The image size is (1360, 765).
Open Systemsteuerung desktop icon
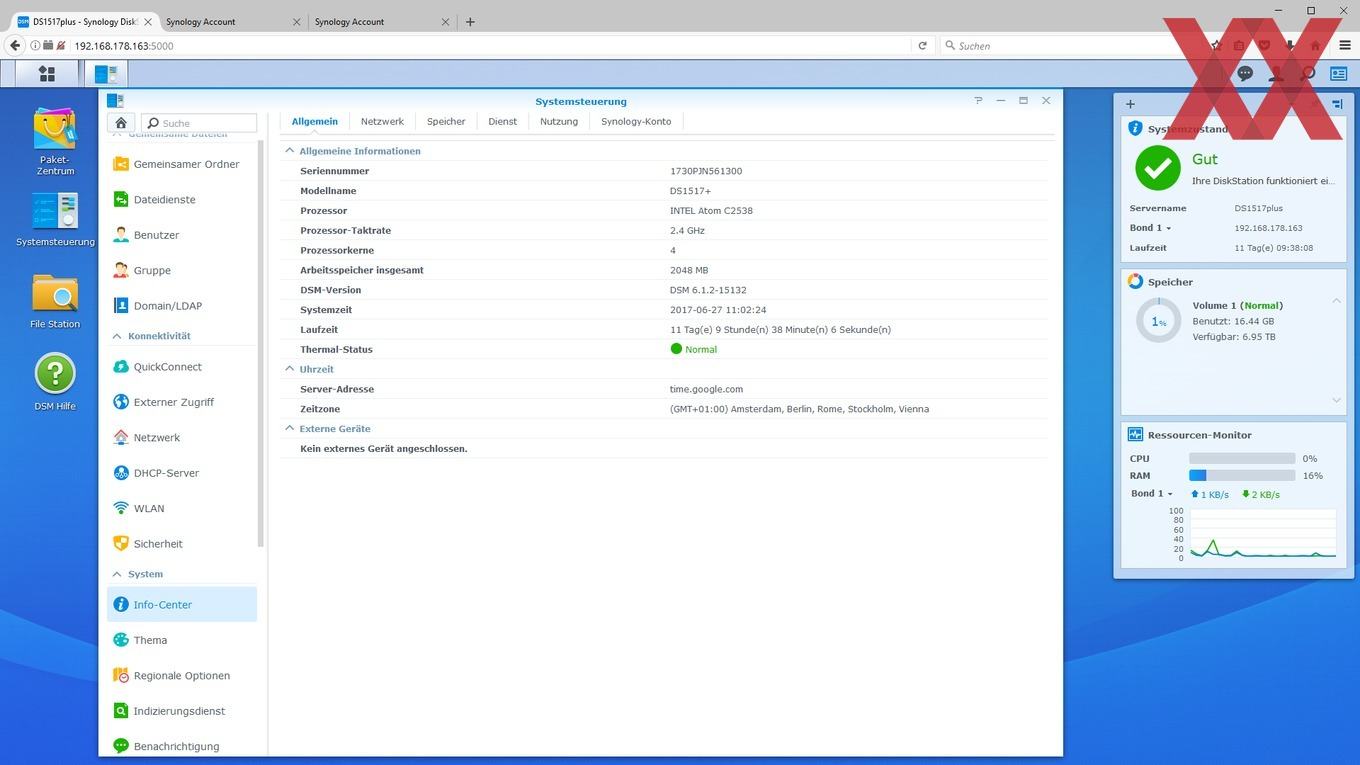[55, 219]
